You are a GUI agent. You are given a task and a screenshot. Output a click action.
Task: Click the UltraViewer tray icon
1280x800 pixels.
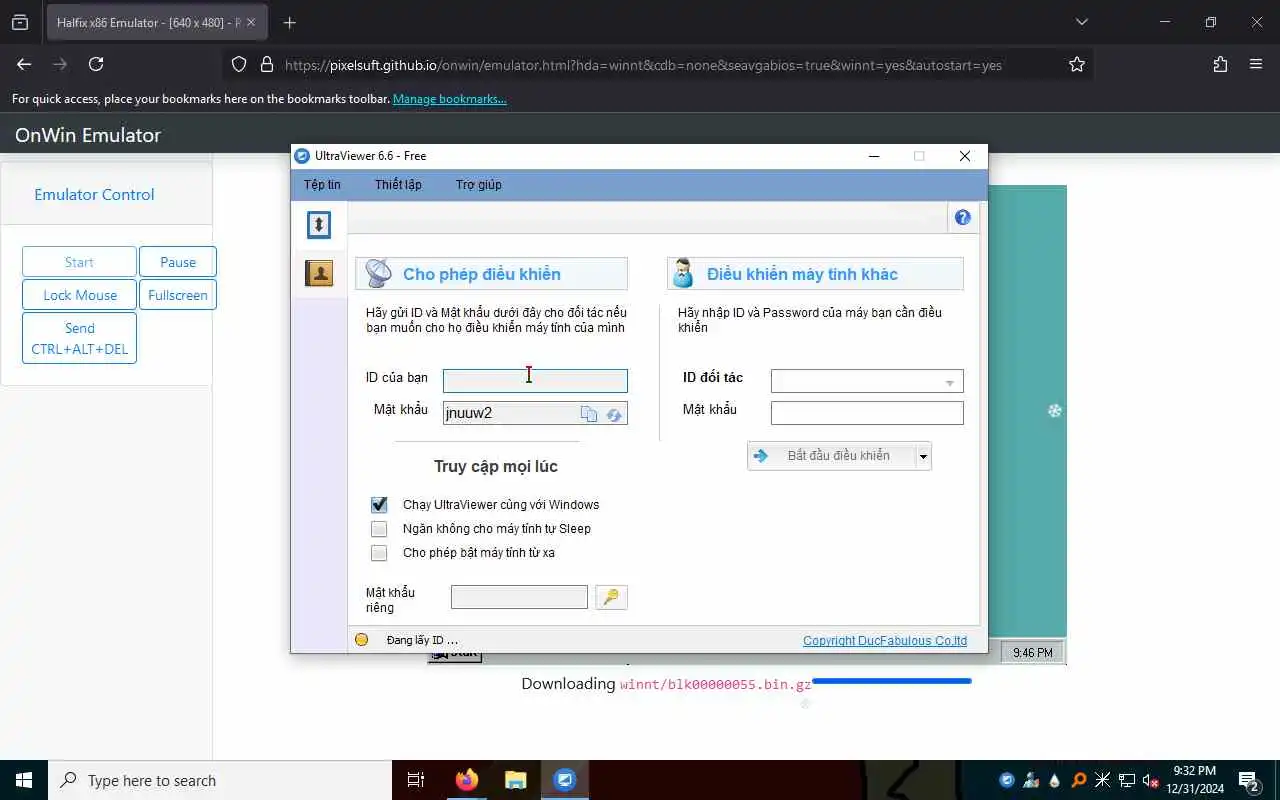click(1007, 780)
